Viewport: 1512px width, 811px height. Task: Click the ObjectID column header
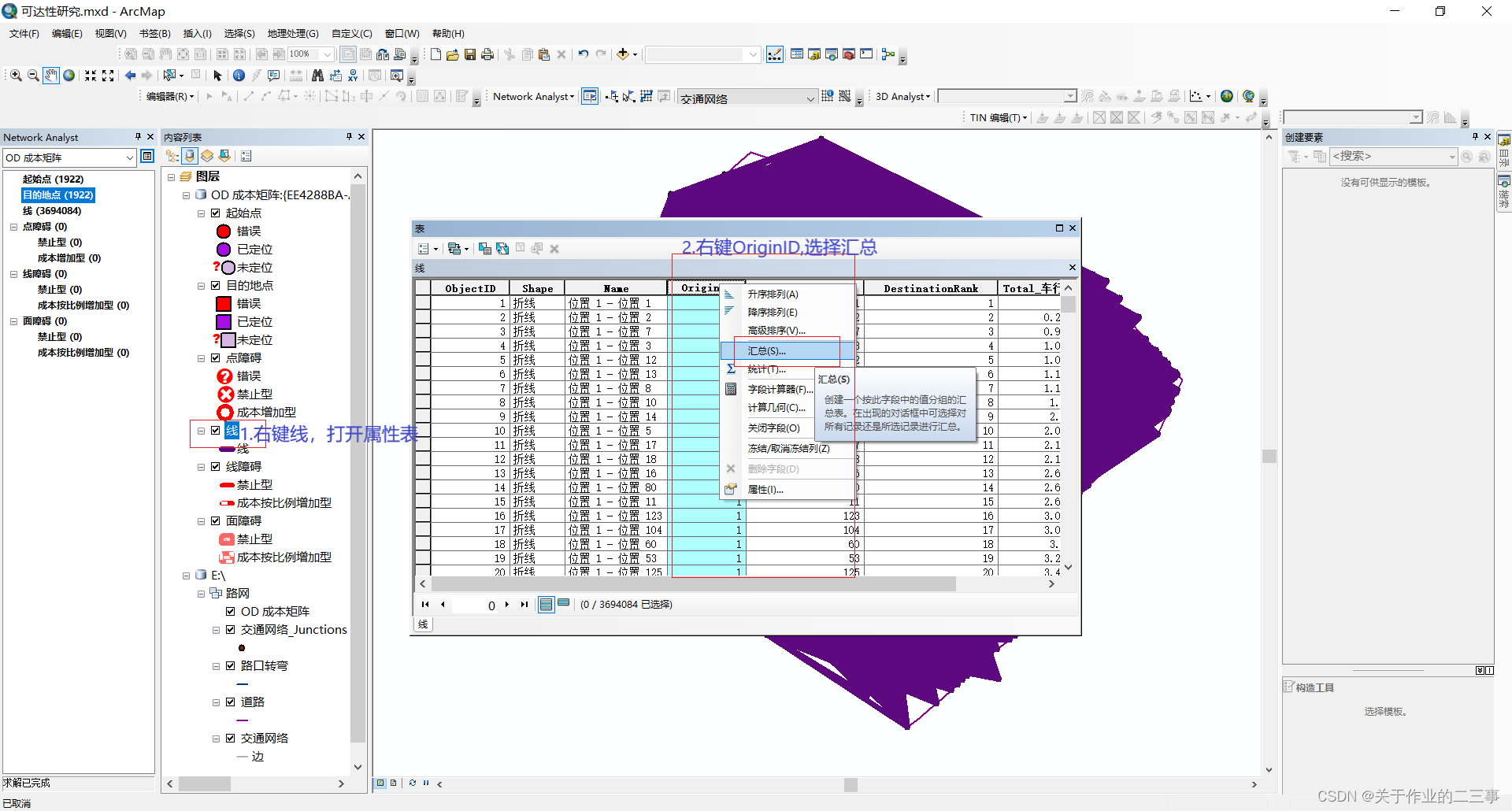tap(470, 289)
